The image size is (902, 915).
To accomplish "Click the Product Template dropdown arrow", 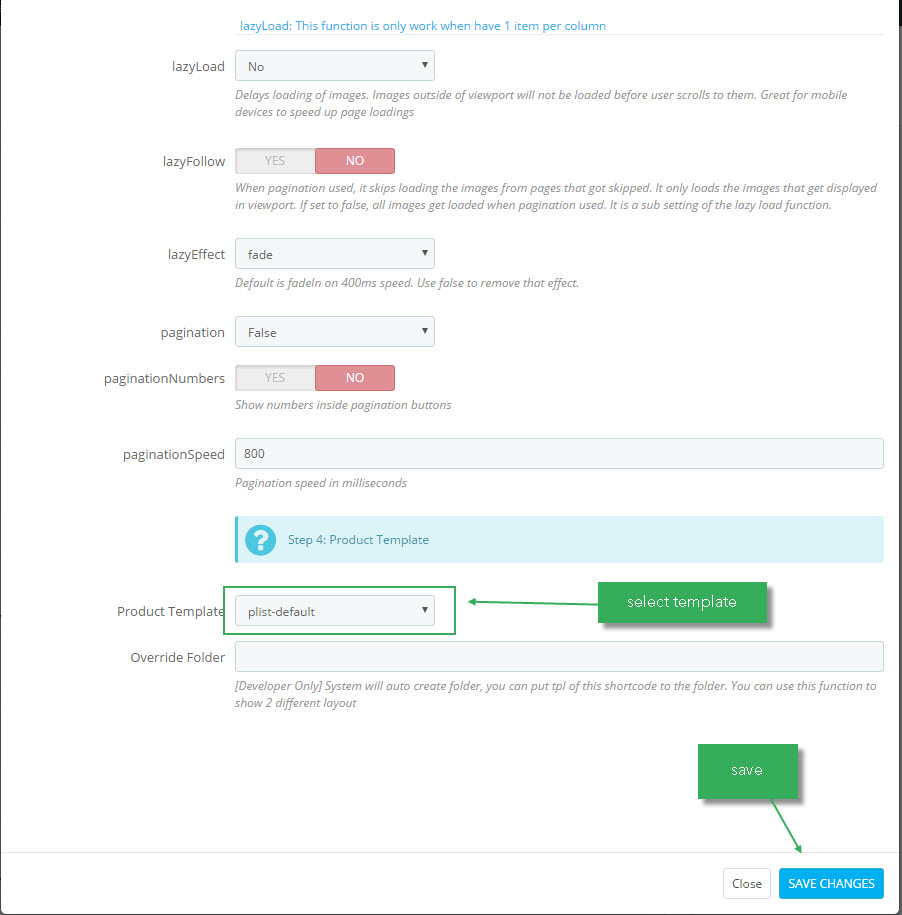I will click(x=425, y=610).
